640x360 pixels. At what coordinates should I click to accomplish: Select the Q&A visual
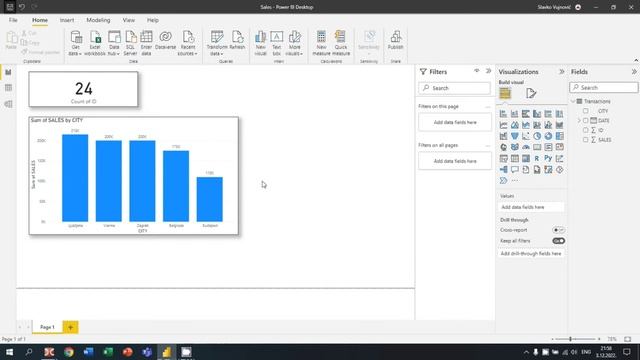(x=515, y=169)
